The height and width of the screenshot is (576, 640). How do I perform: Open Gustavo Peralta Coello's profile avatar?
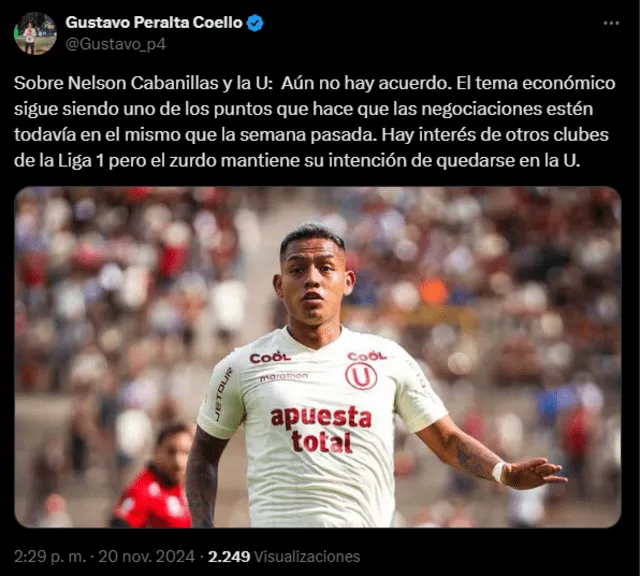[x=35, y=33]
